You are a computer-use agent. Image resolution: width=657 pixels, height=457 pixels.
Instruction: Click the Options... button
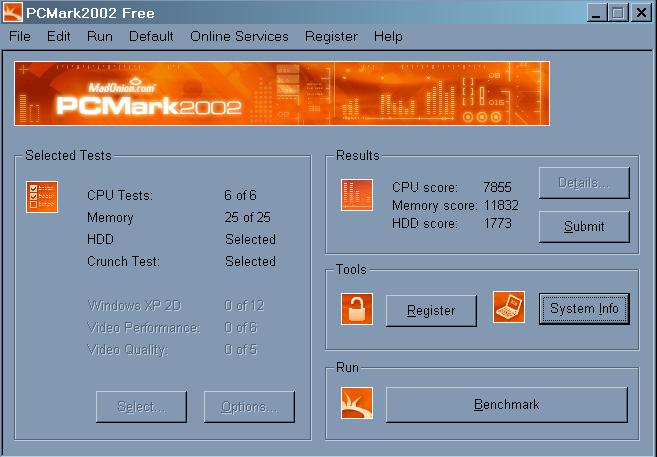[249, 407]
